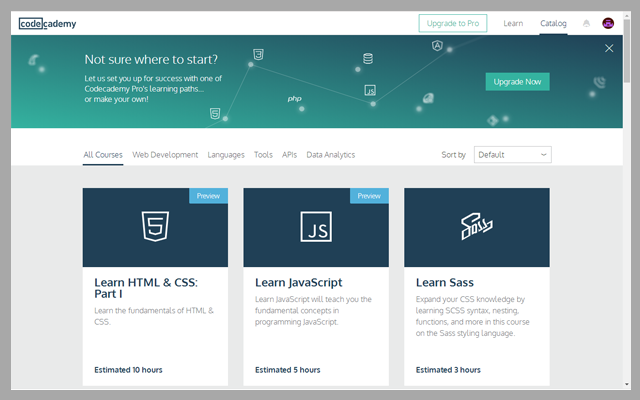Click Preview badge on HTML & CSS card
Image resolution: width=640 pixels, height=400 pixels.
click(208, 196)
